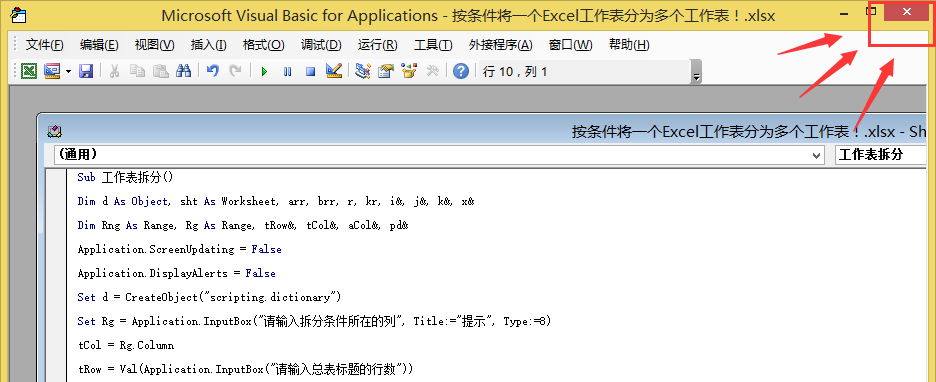
Task: Open Visual Basic Help question icon
Action: (461, 72)
